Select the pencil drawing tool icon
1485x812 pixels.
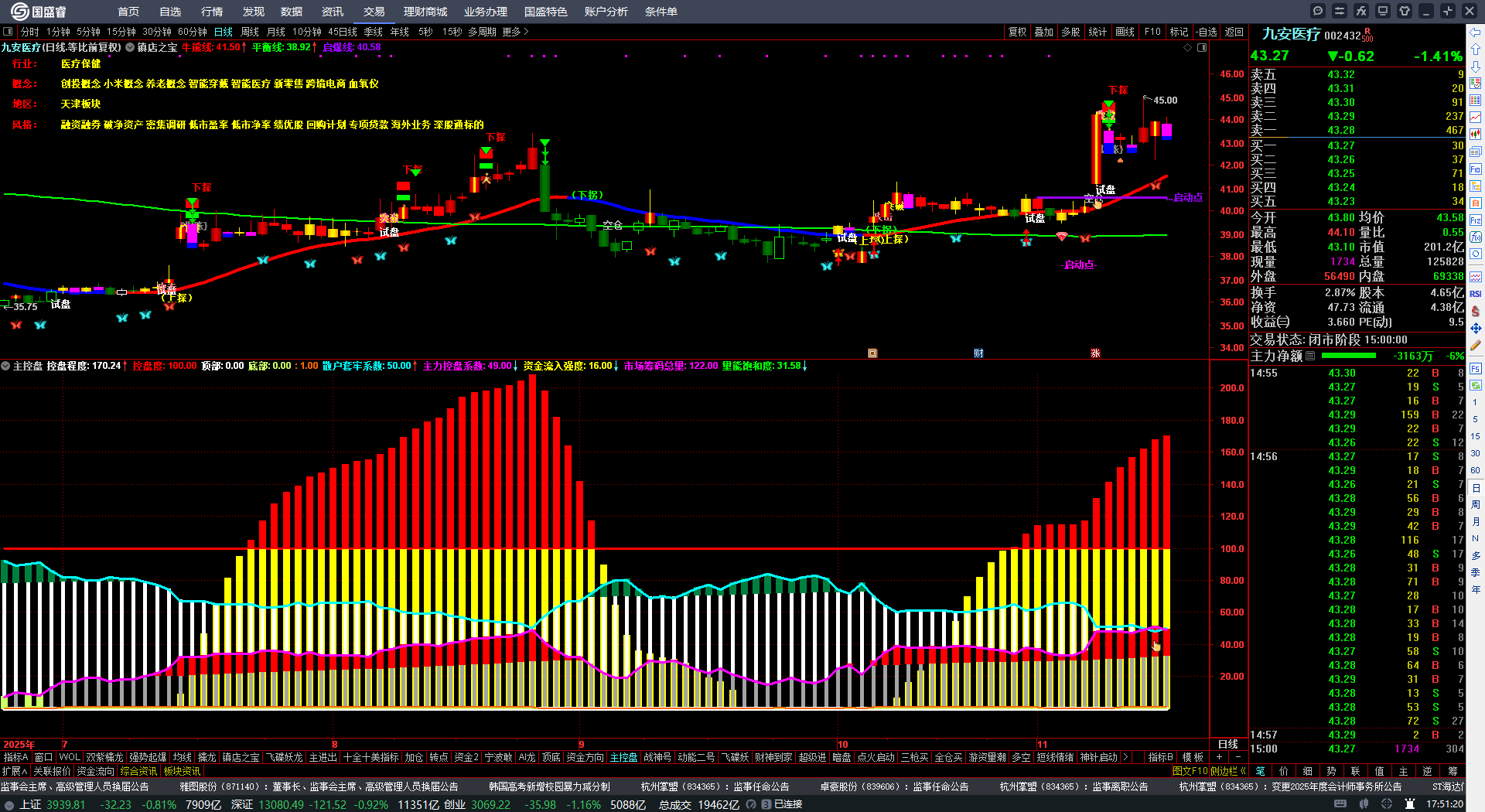click(x=1476, y=346)
